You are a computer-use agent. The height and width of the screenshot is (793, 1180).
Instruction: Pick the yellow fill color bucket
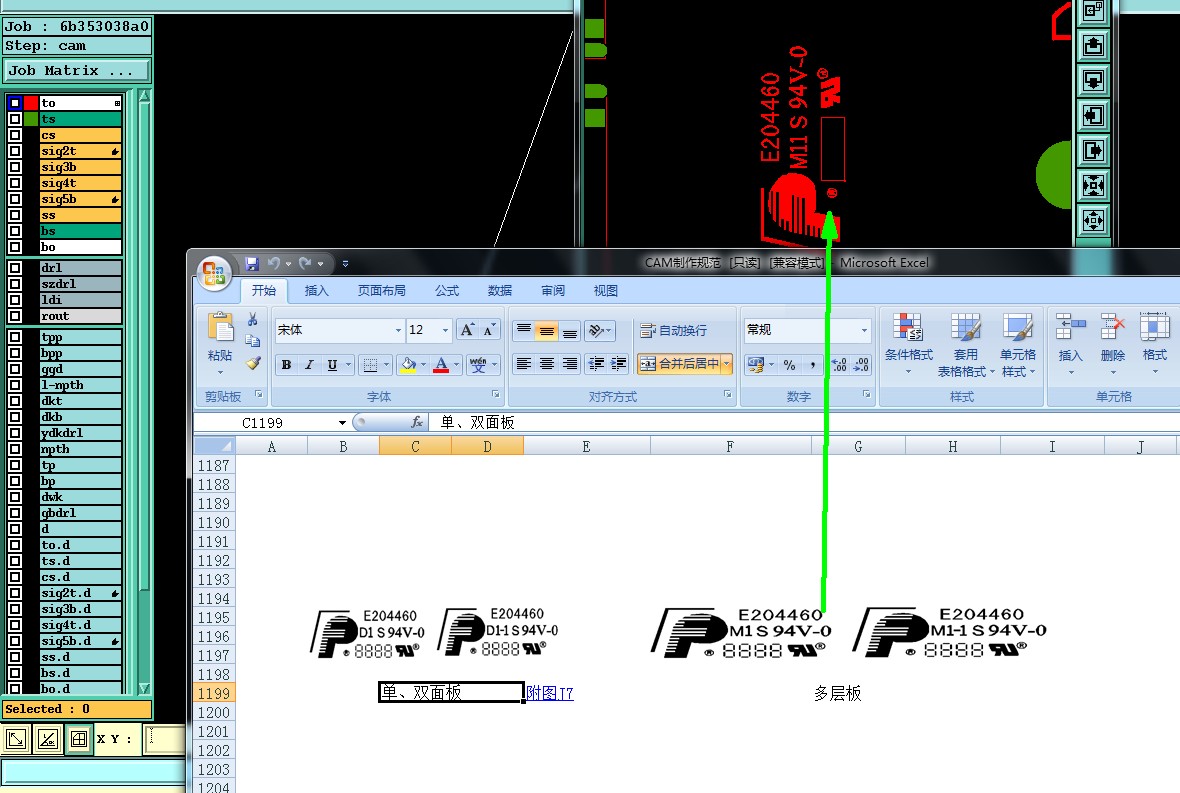[409, 365]
